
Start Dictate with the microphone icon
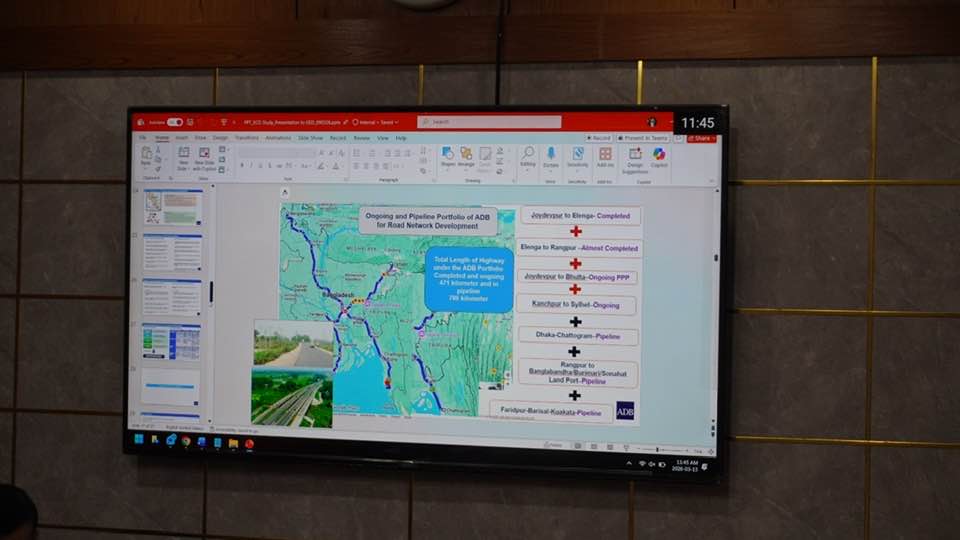coord(550,154)
